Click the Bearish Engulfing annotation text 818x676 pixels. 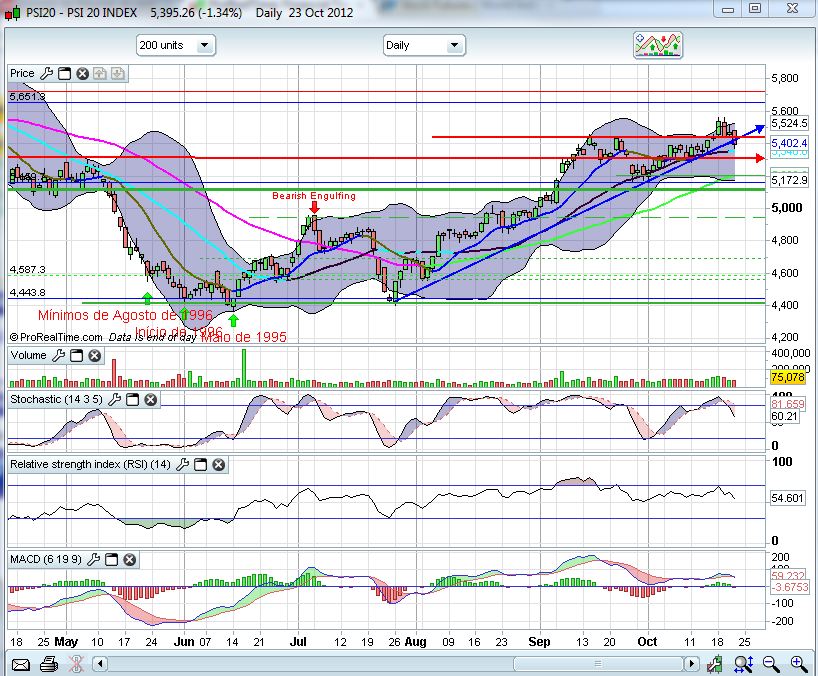[x=314, y=196]
